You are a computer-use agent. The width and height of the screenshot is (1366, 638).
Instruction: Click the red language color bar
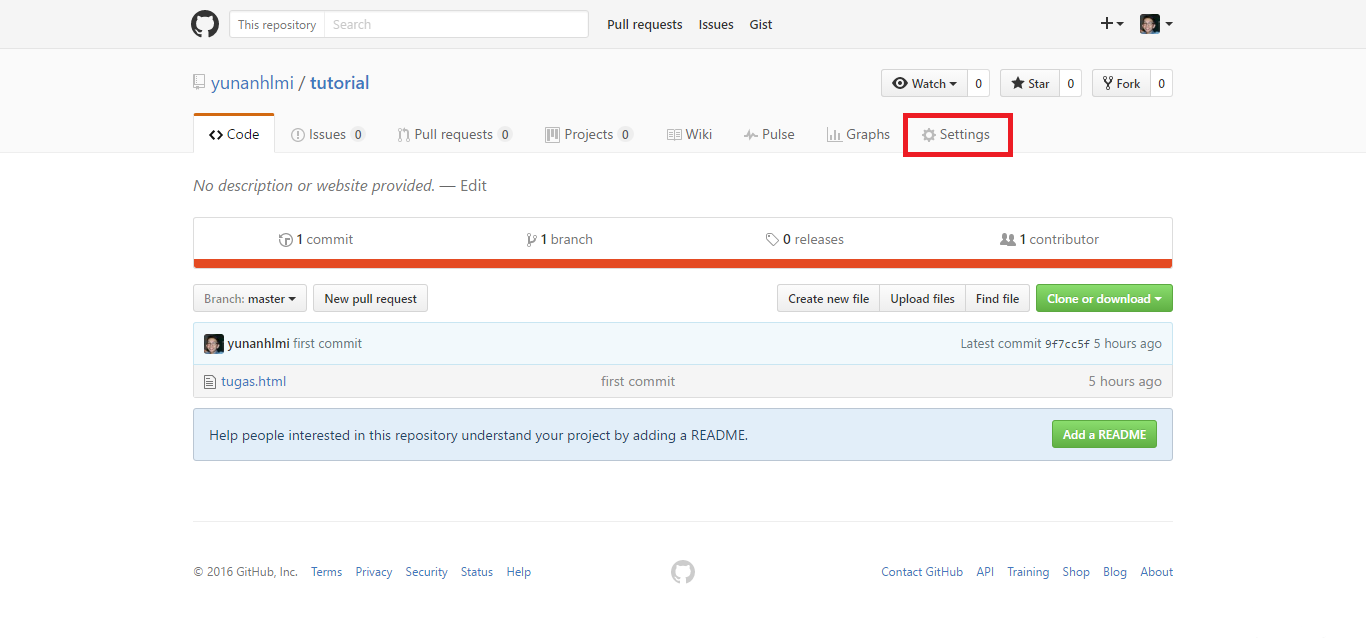coord(683,264)
